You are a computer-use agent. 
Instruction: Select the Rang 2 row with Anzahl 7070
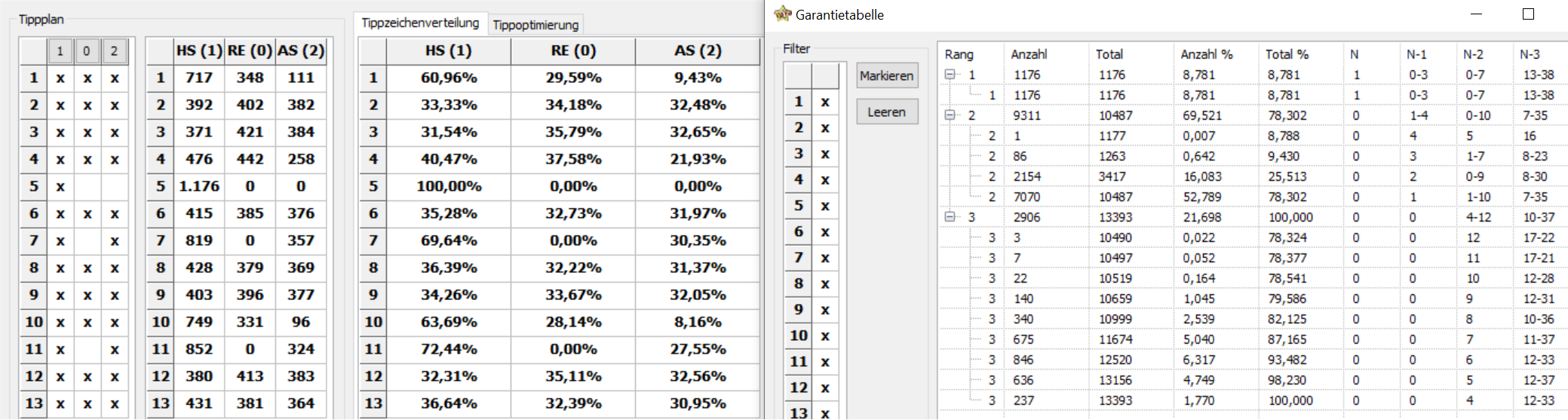(x=1026, y=197)
